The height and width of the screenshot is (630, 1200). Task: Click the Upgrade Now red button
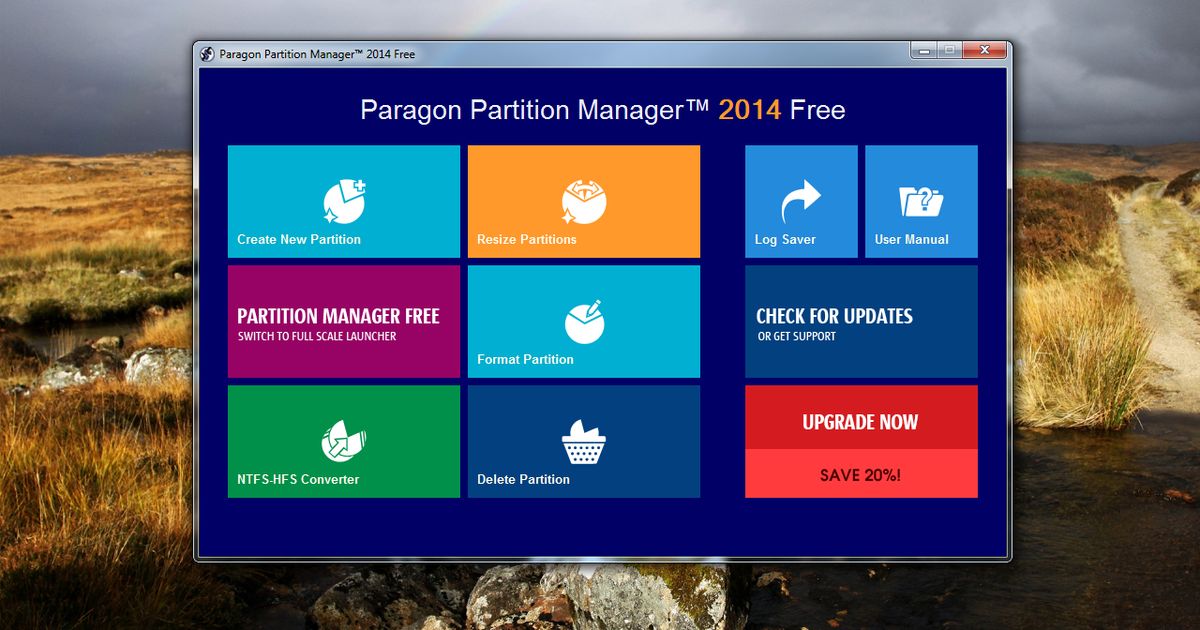click(x=860, y=422)
